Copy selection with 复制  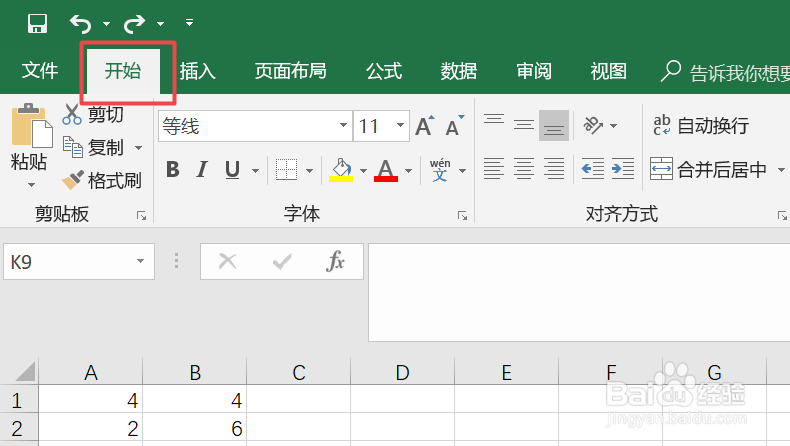(x=93, y=148)
